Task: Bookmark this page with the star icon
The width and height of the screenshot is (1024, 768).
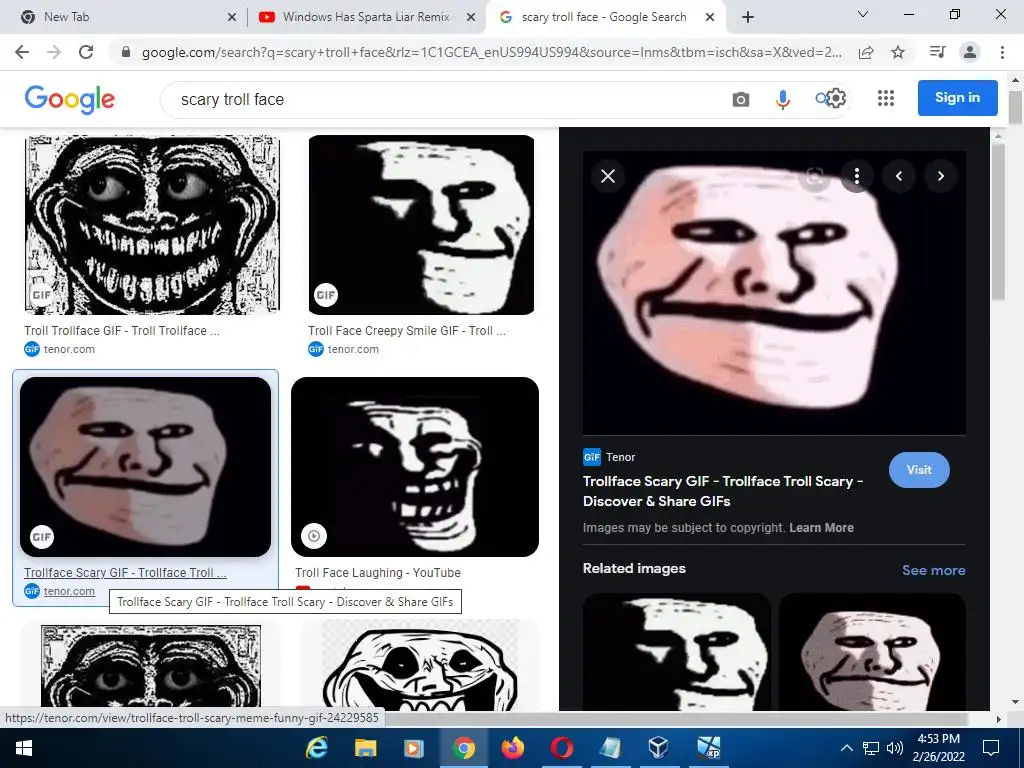Action: (898, 52)
